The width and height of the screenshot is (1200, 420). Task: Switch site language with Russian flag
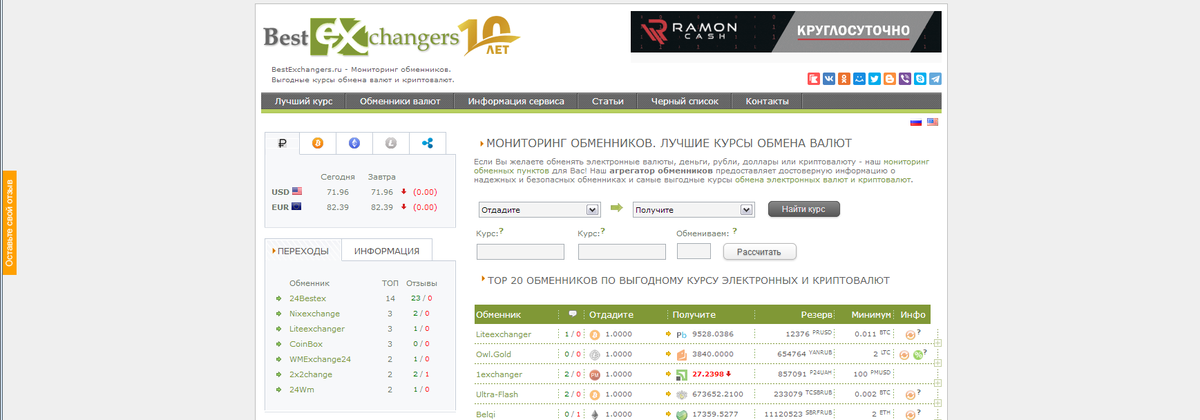pyautogui.click(x=916, y=122)
